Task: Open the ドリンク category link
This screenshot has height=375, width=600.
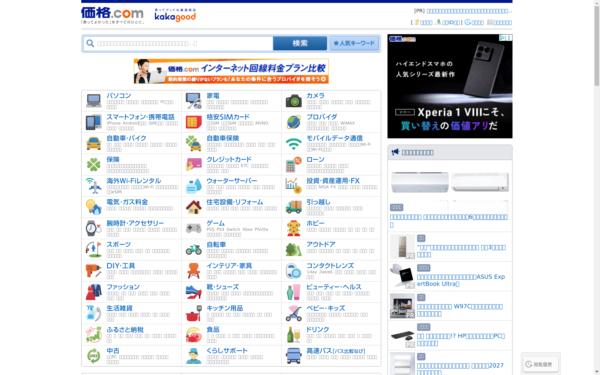Action: (318, 329)
